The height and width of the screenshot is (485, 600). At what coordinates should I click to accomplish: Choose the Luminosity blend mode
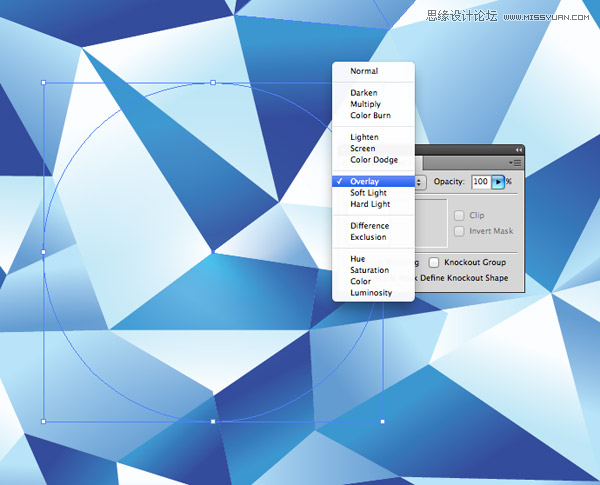(x=373, y=292)
